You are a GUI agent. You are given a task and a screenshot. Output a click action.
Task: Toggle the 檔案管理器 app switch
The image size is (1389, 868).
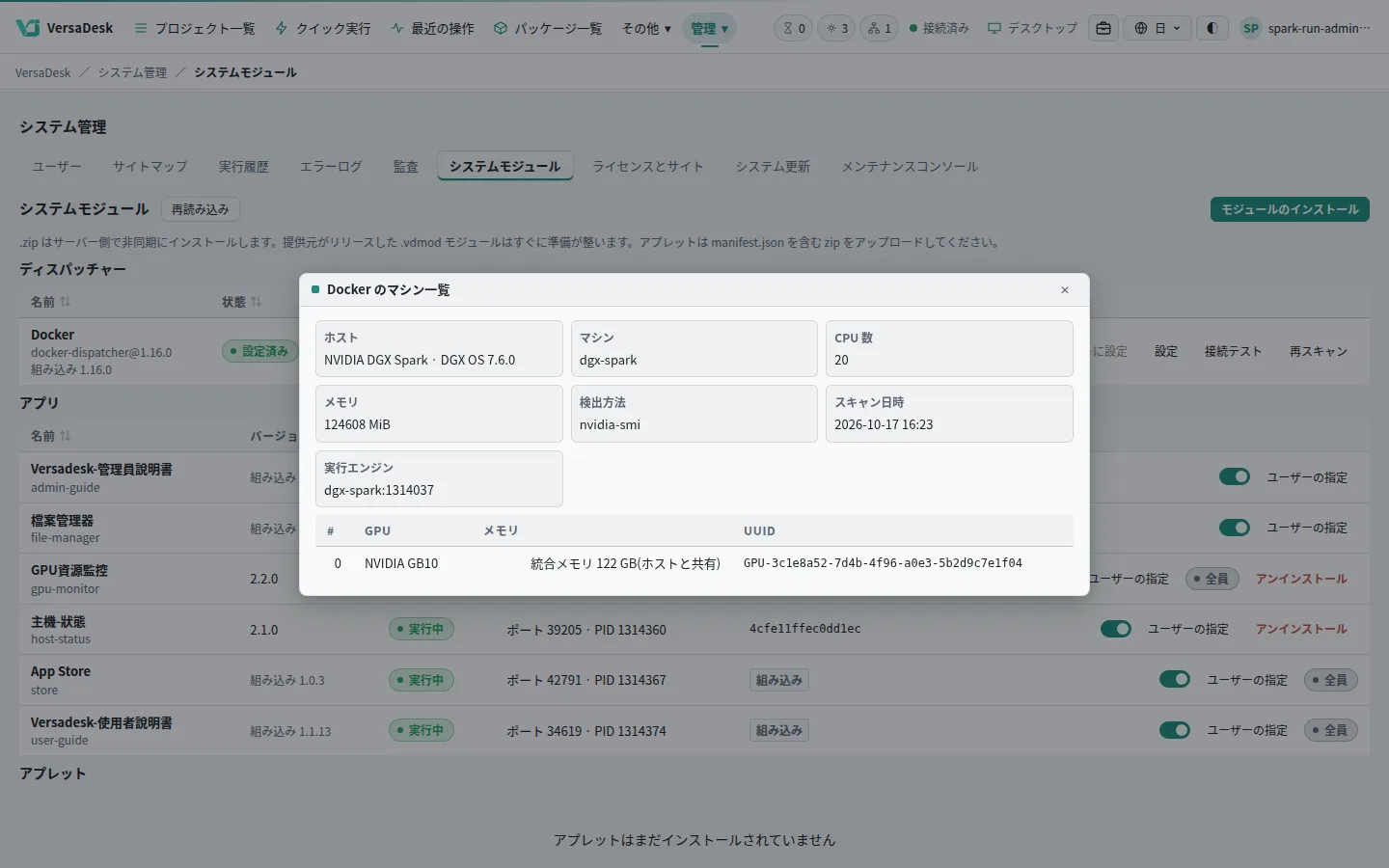click(x=1235, y=528)
